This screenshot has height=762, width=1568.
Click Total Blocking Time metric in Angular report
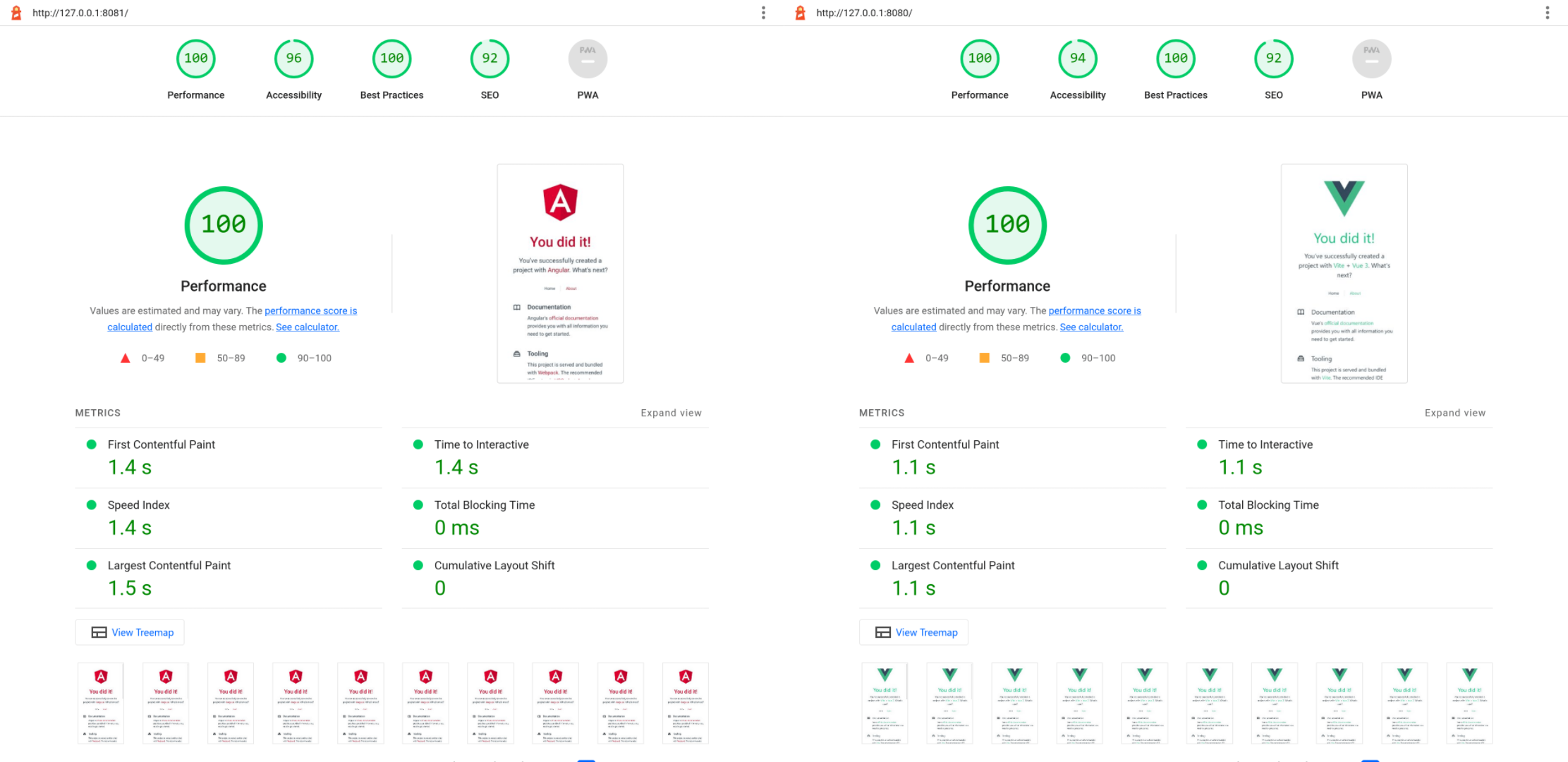pyautogui.click(x=555, y=518)
